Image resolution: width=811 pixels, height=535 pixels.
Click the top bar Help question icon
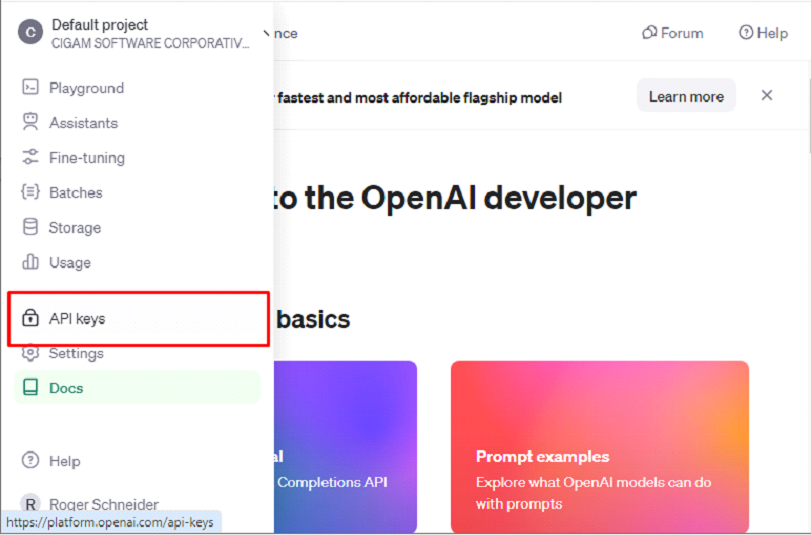click(746, 33)
